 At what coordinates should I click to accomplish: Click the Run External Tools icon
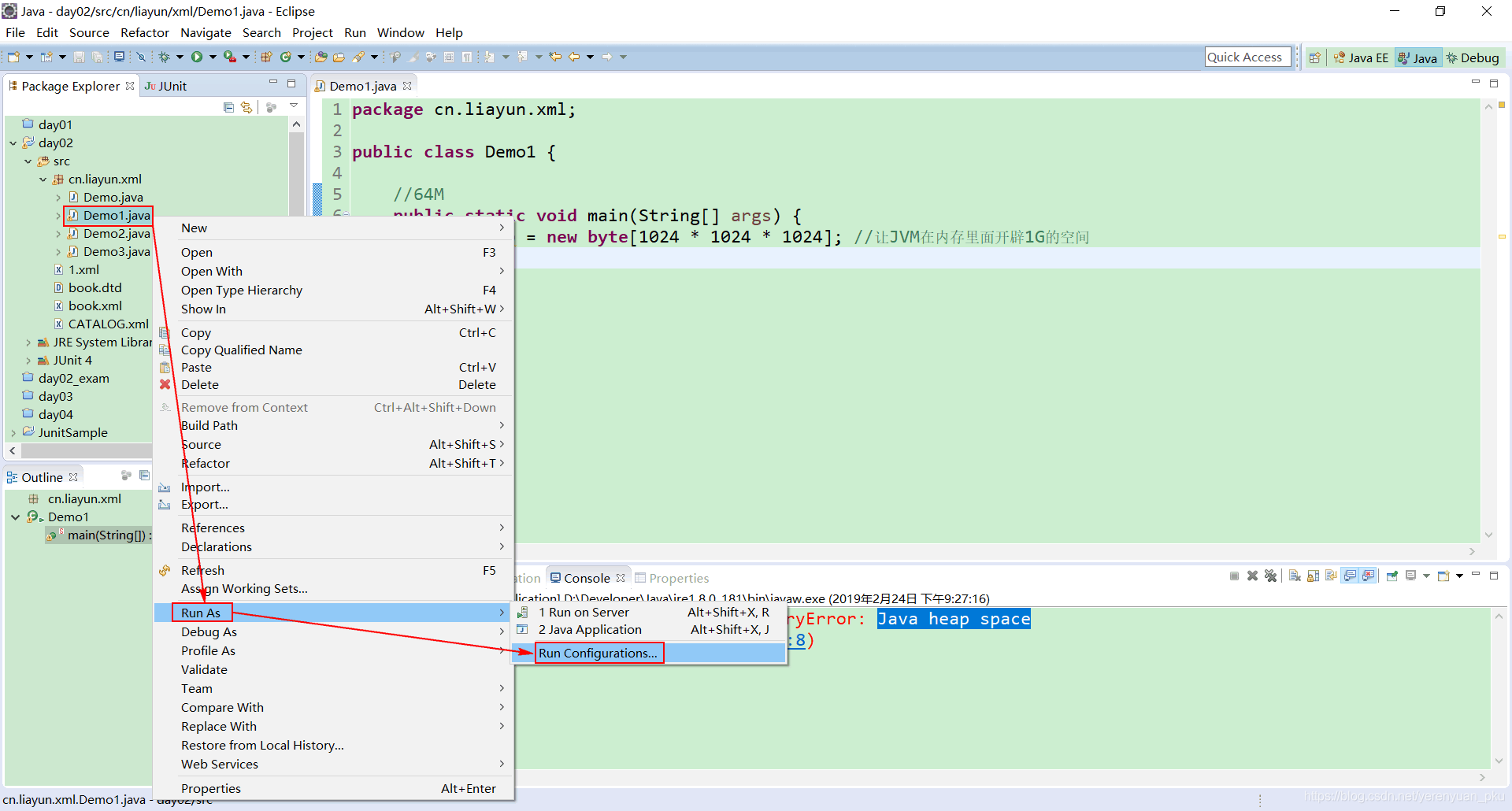click(230, 57)
